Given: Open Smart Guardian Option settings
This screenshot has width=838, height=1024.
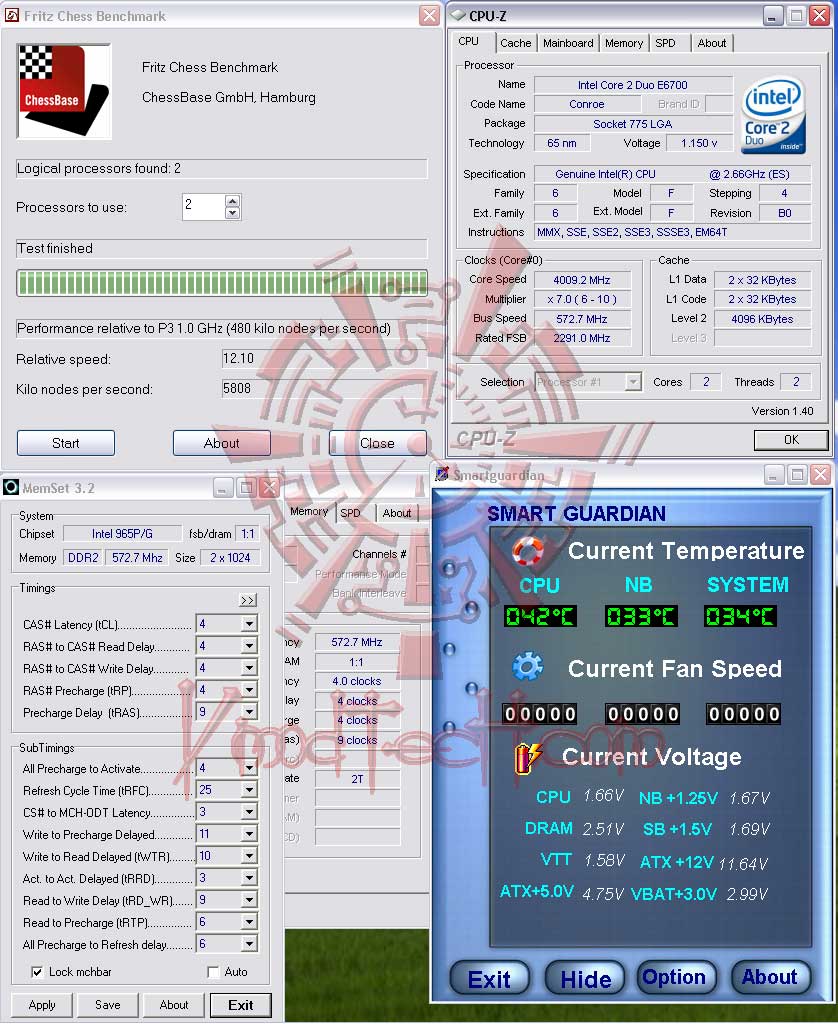Looking at the screenshot, I should [675, 978].
